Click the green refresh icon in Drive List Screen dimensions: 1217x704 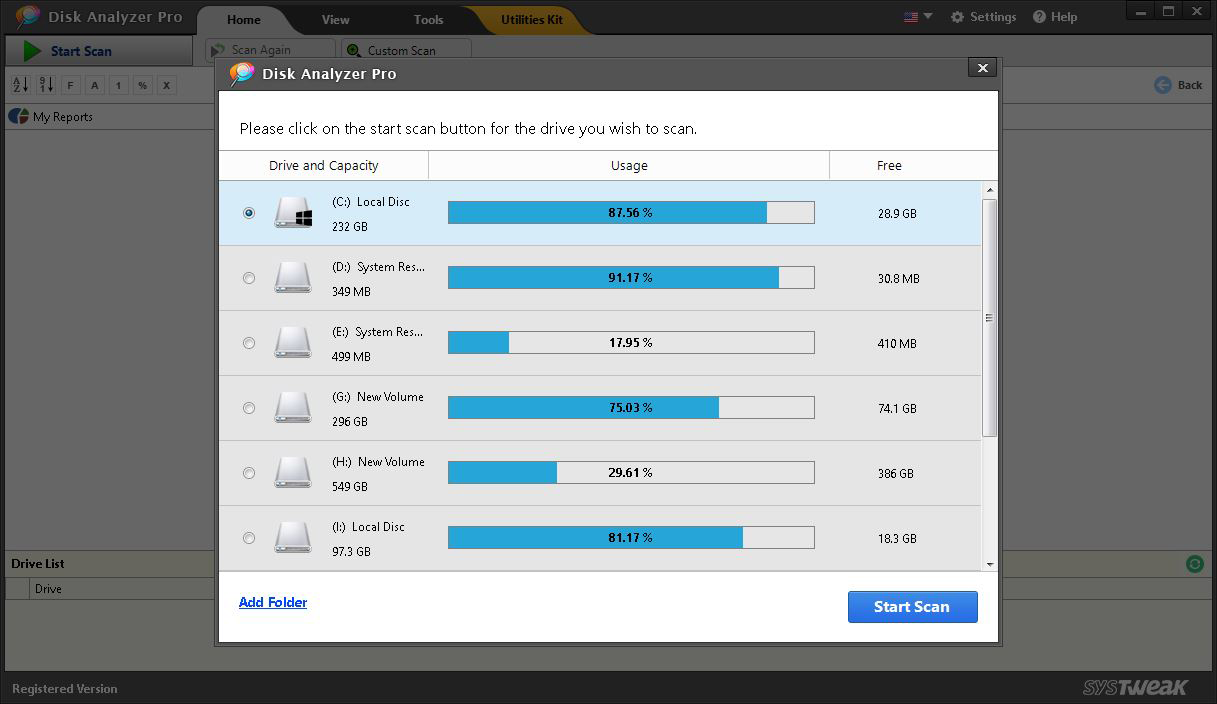tap(1195, 564)
